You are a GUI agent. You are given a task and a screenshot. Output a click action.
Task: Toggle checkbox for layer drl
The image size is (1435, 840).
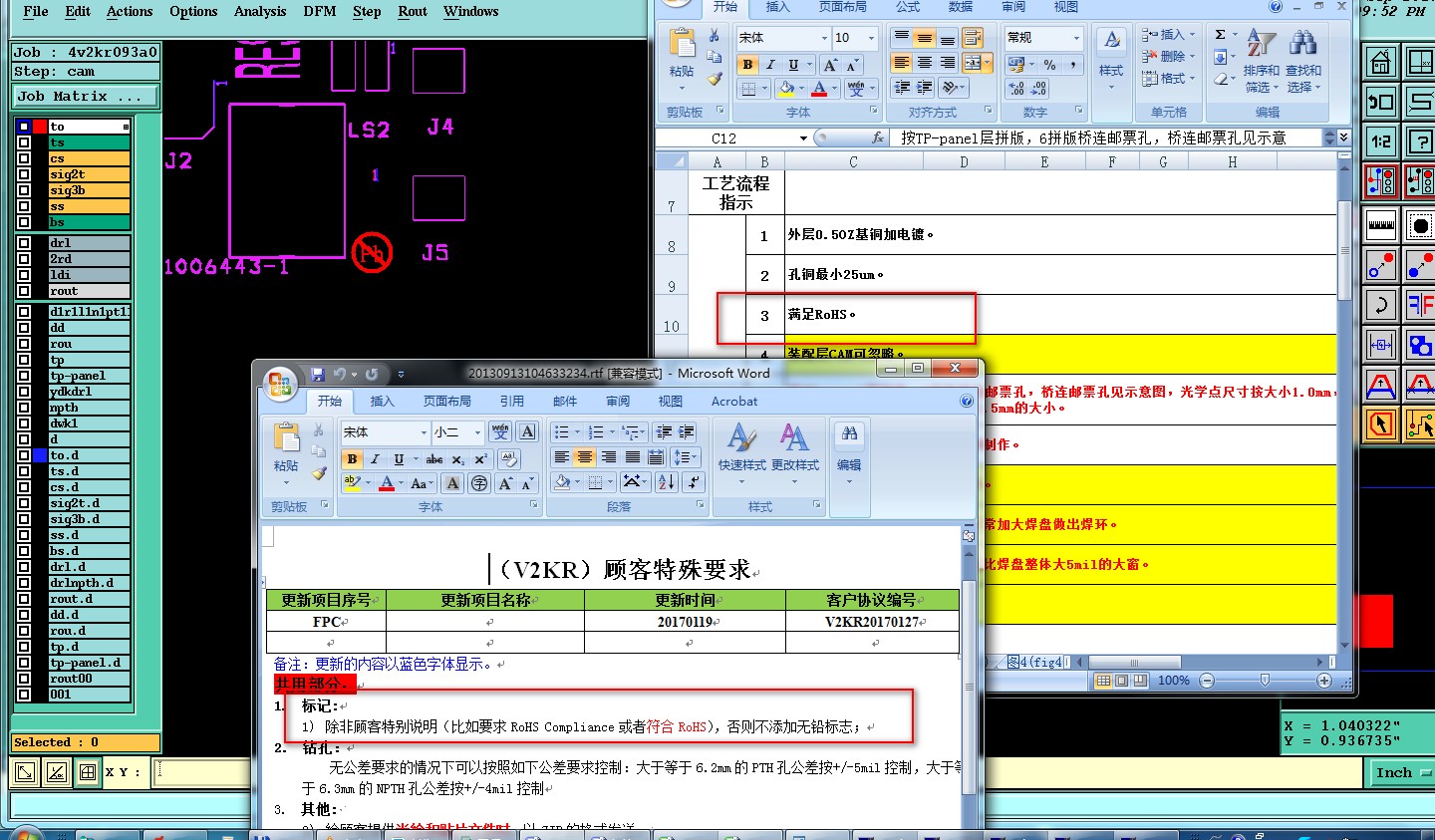tap(24, 243)
